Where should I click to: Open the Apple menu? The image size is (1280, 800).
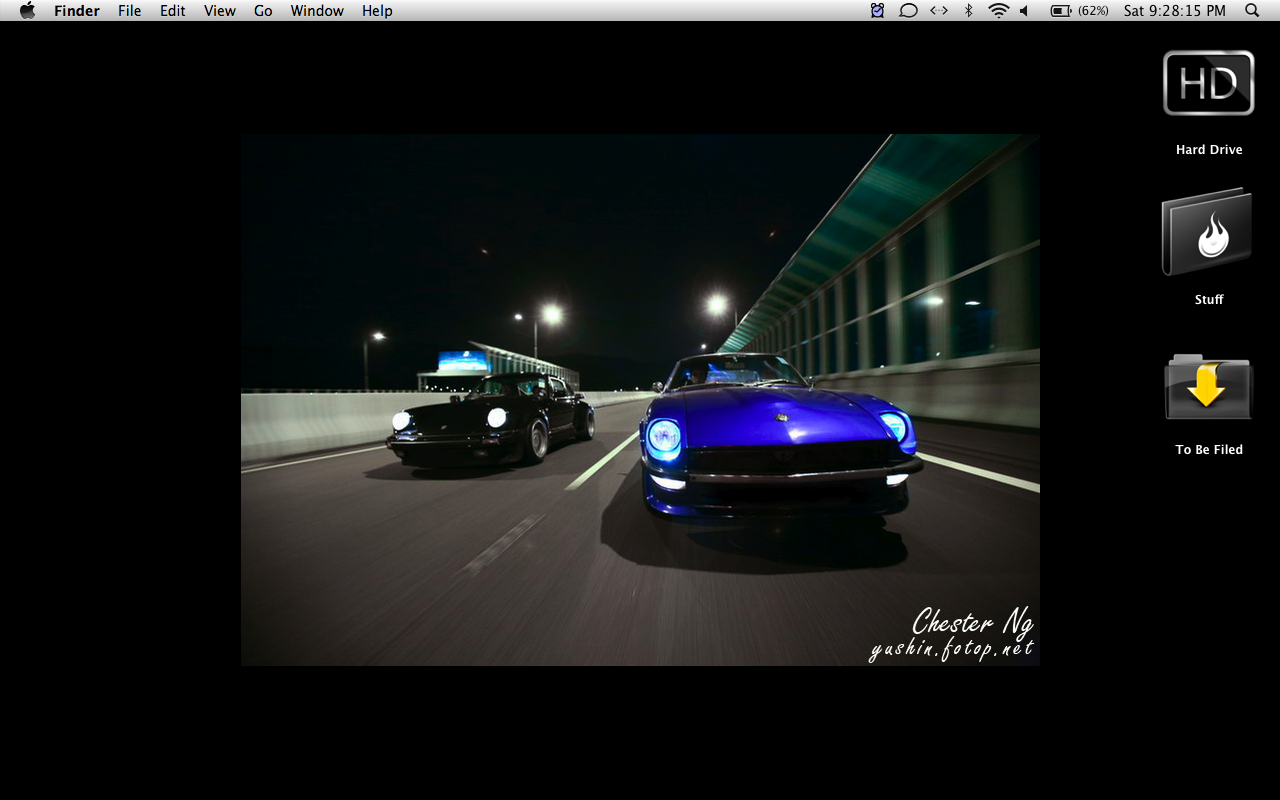[27, 11]
